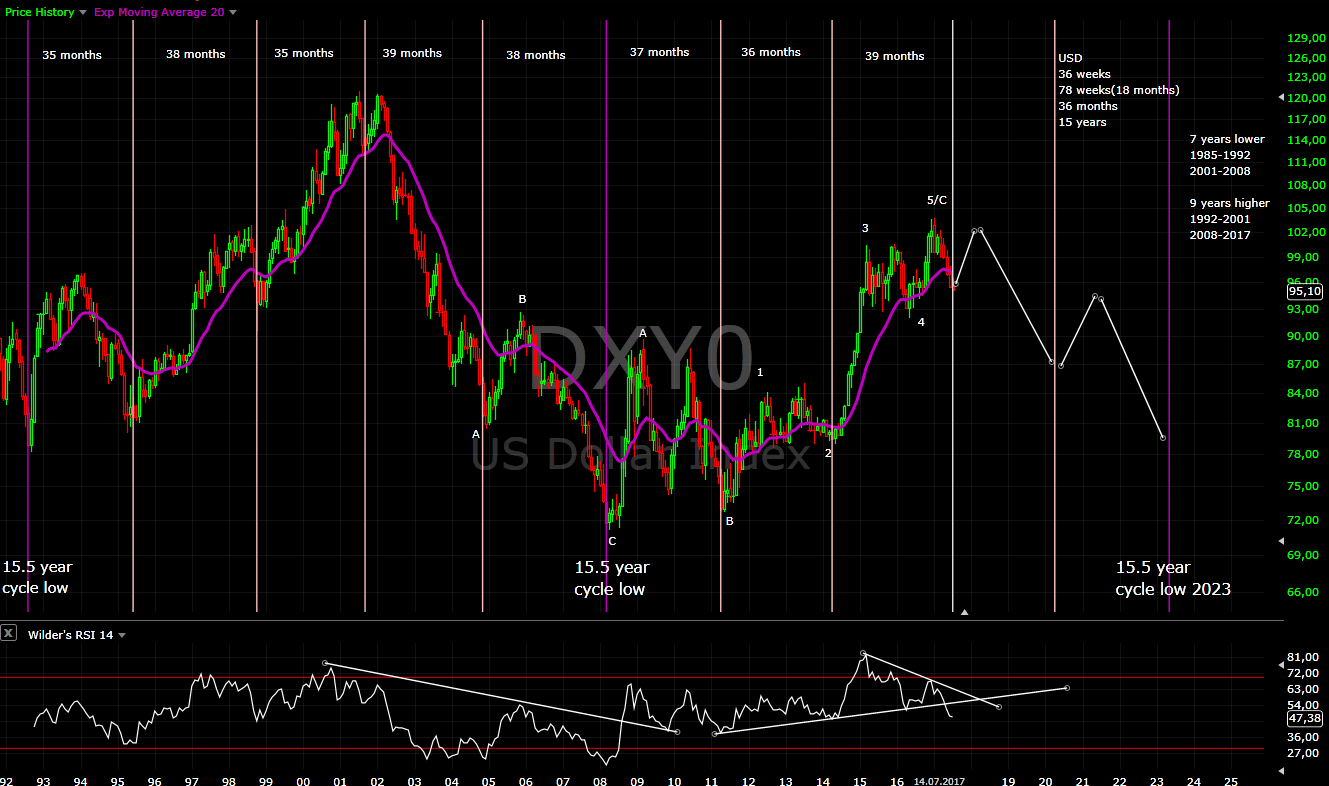Toggle the Wilder's RSI 14 indicator label
The image size is (1329, 786).
pyautogui.click(x=70, y=635)
